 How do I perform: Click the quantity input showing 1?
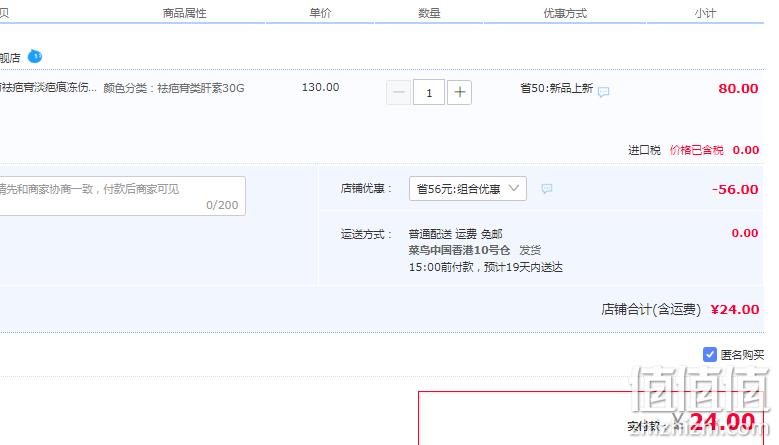click(429, 92)
